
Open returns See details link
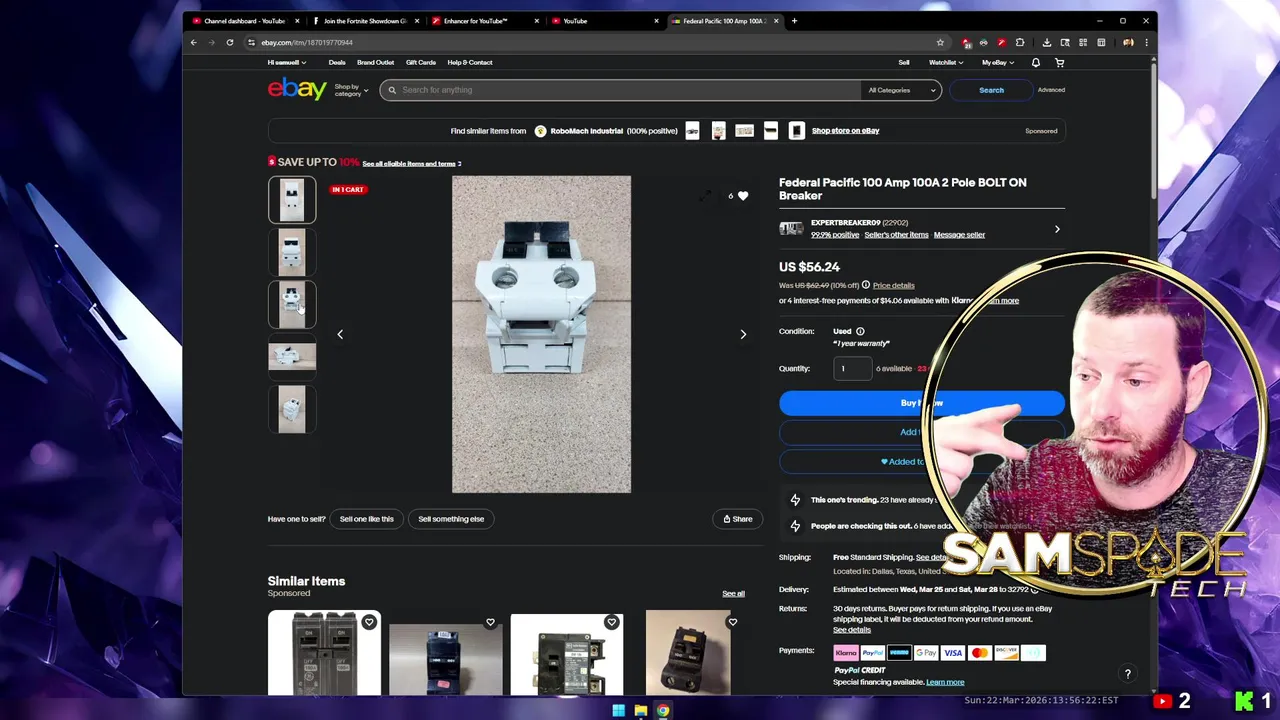pyautogui.click(x=852, y=630)
